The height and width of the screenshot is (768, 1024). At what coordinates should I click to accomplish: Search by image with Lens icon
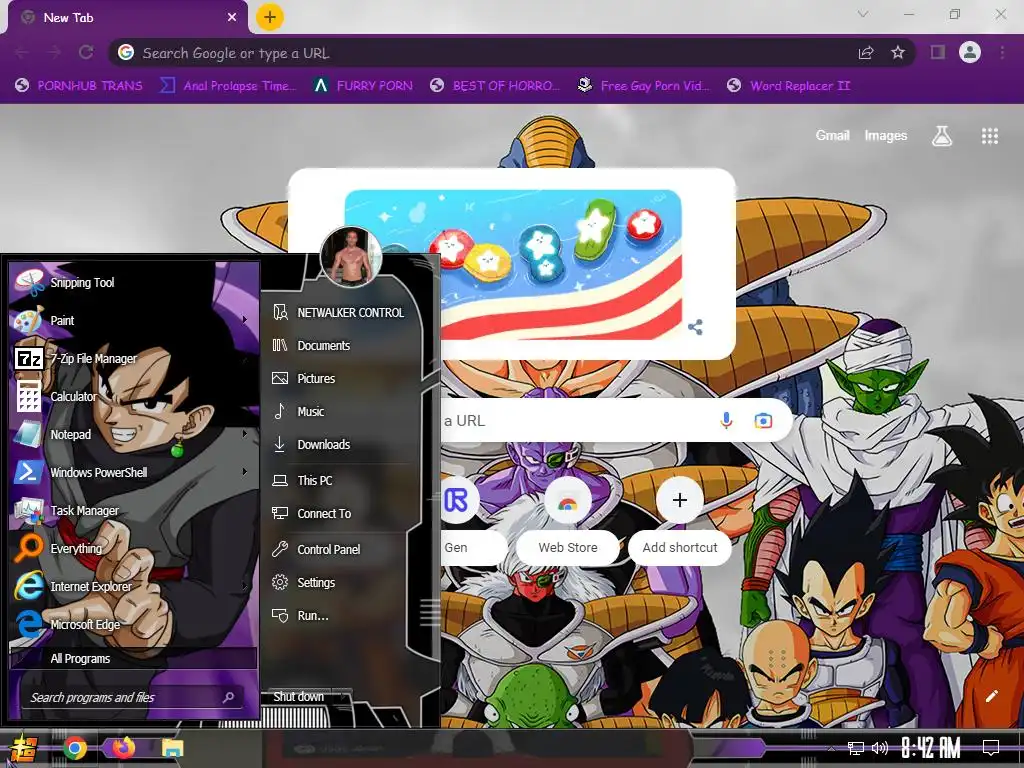763,421
